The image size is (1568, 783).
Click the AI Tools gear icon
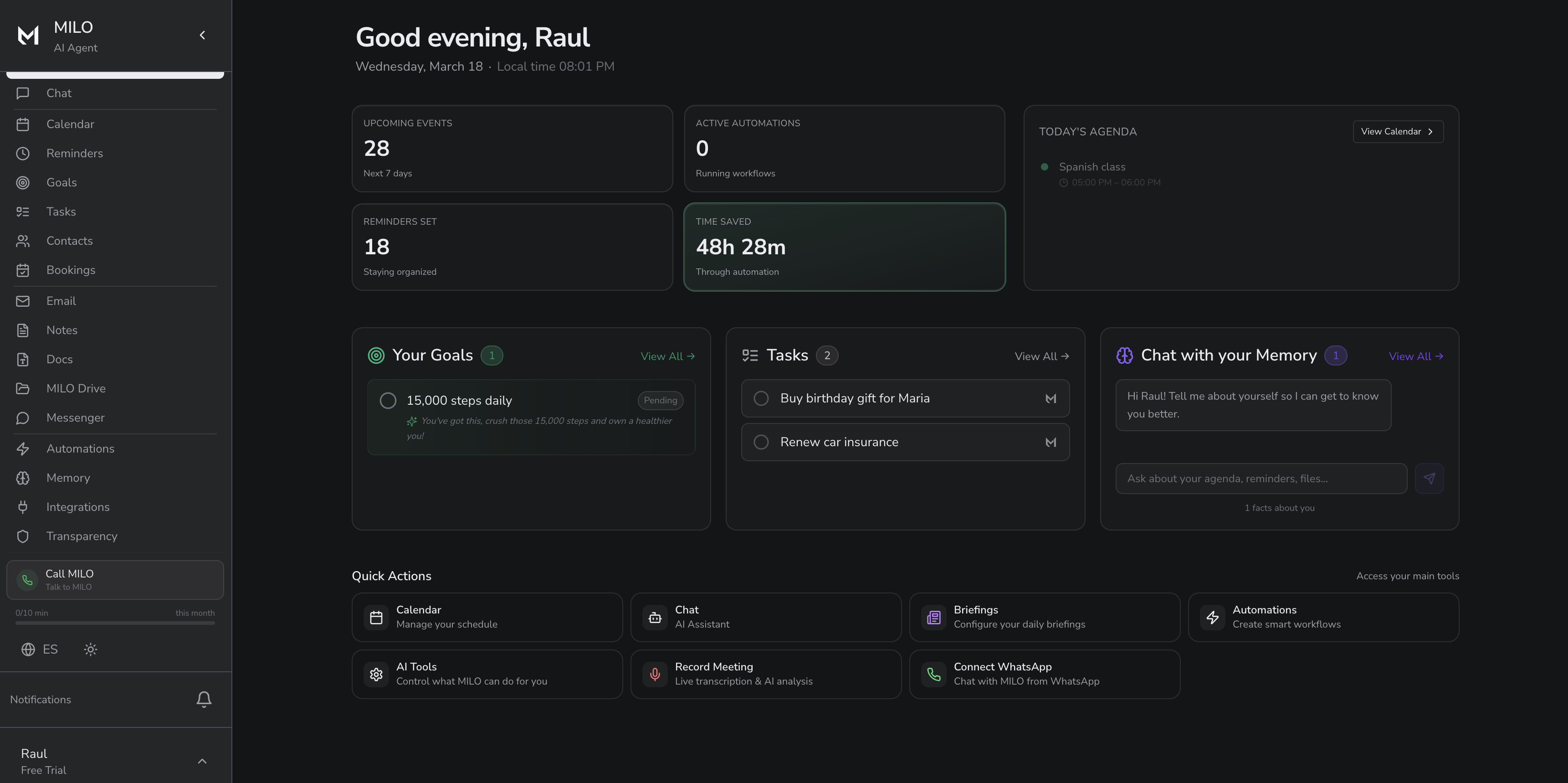point(376,674)
